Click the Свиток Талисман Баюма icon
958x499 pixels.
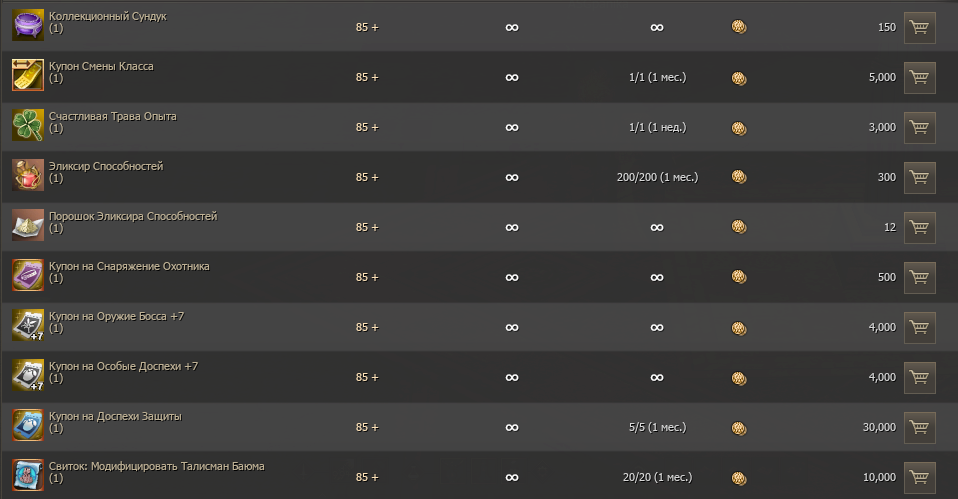[27, 476]
